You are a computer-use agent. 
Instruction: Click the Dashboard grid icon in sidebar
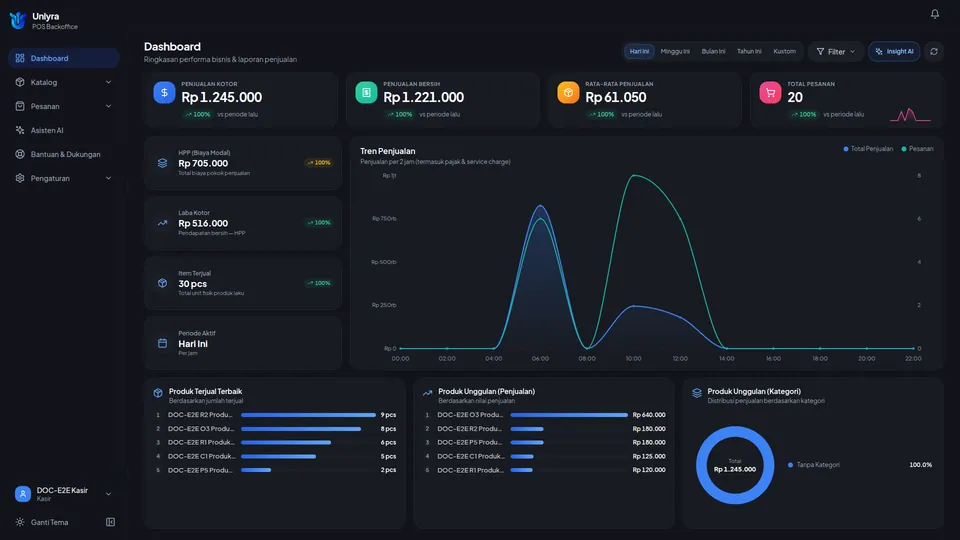pyautogui.click(x=20, y=58)
